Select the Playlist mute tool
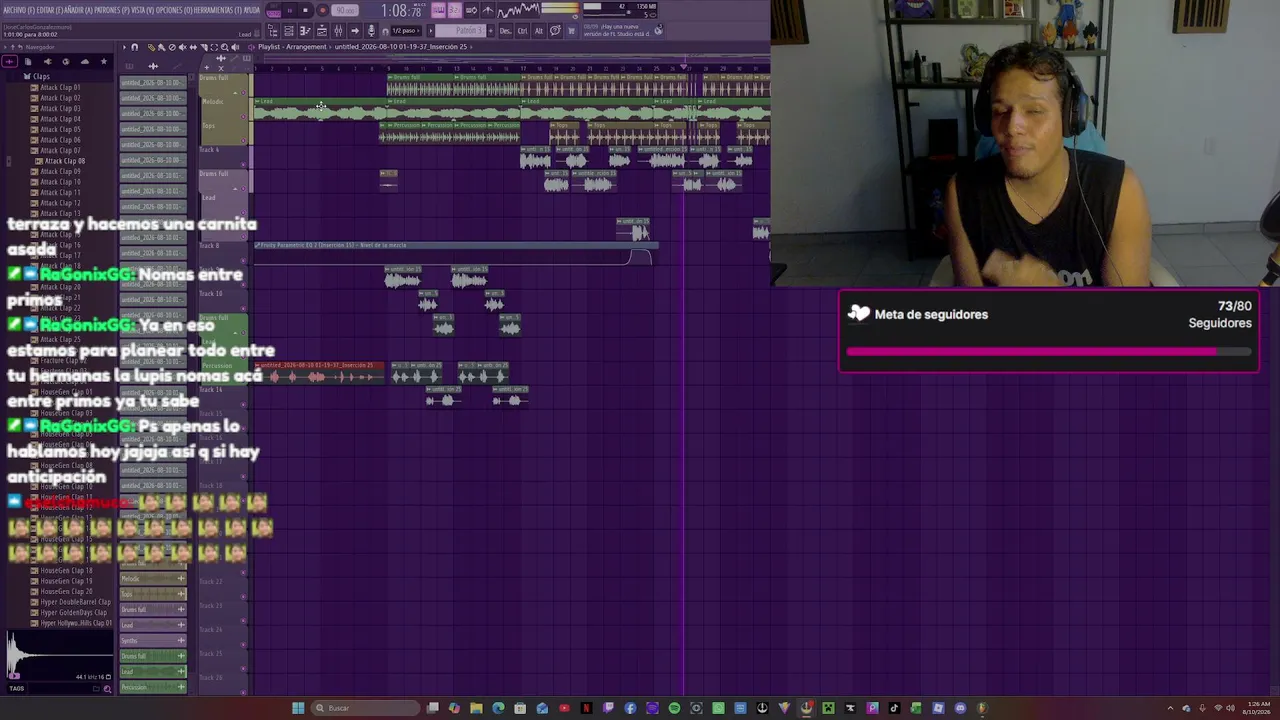Viewport: 1280px width, 720px height. pyautogui.click(x=183, y=47)
